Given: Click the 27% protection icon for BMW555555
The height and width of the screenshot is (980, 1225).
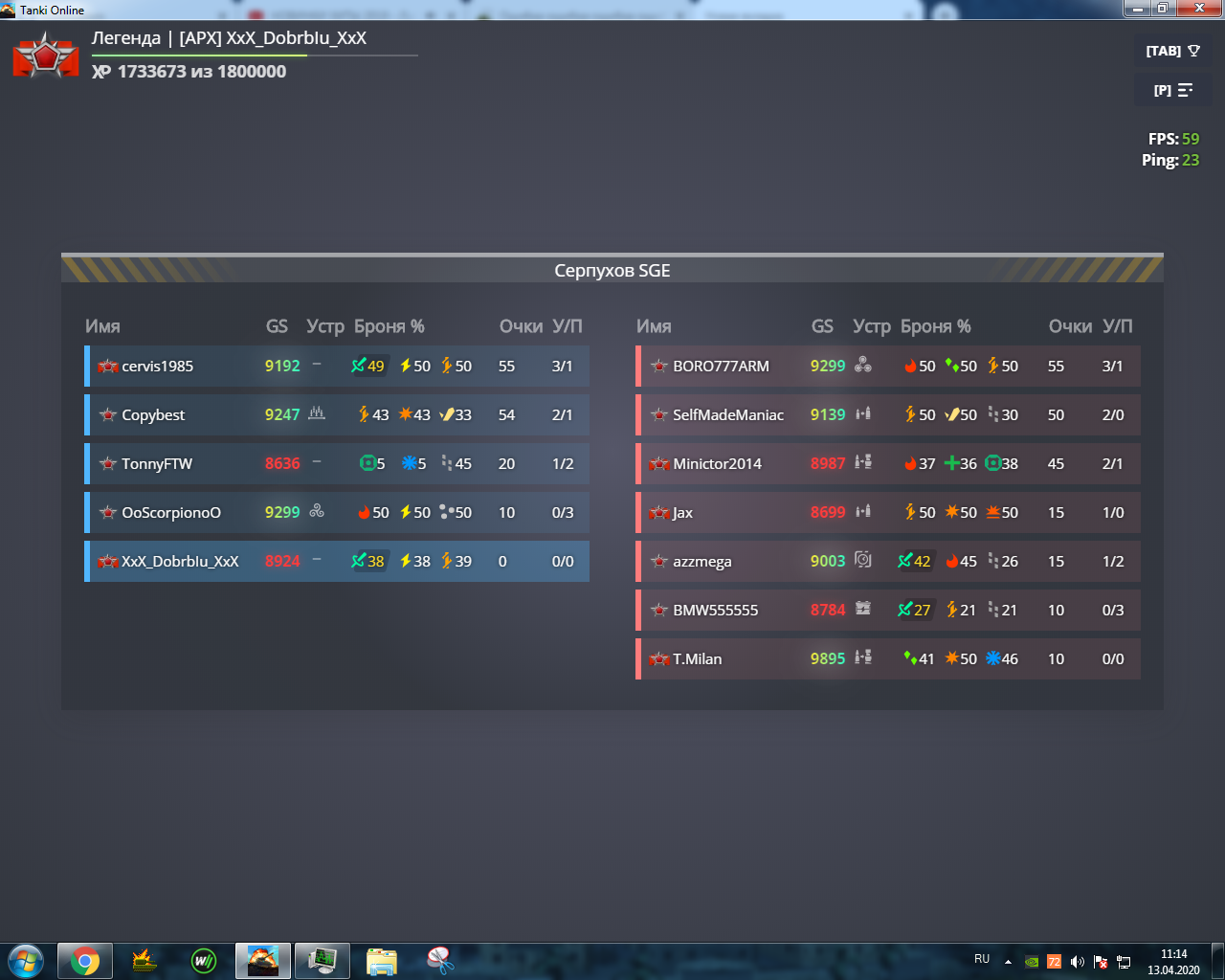Looking at the screenshot, I should 905,609.
